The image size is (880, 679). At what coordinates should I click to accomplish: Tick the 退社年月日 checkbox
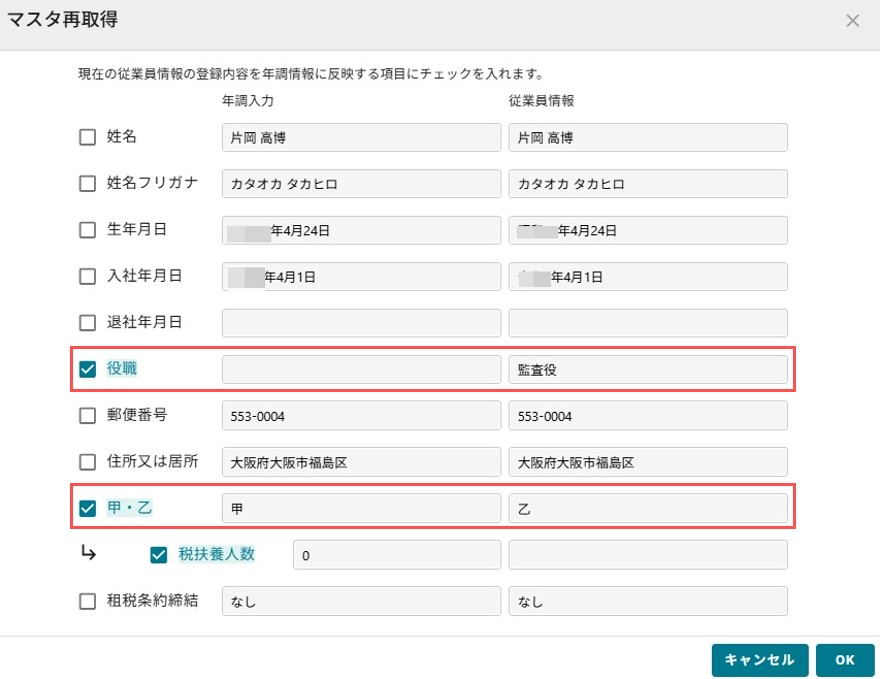point(88,323)
